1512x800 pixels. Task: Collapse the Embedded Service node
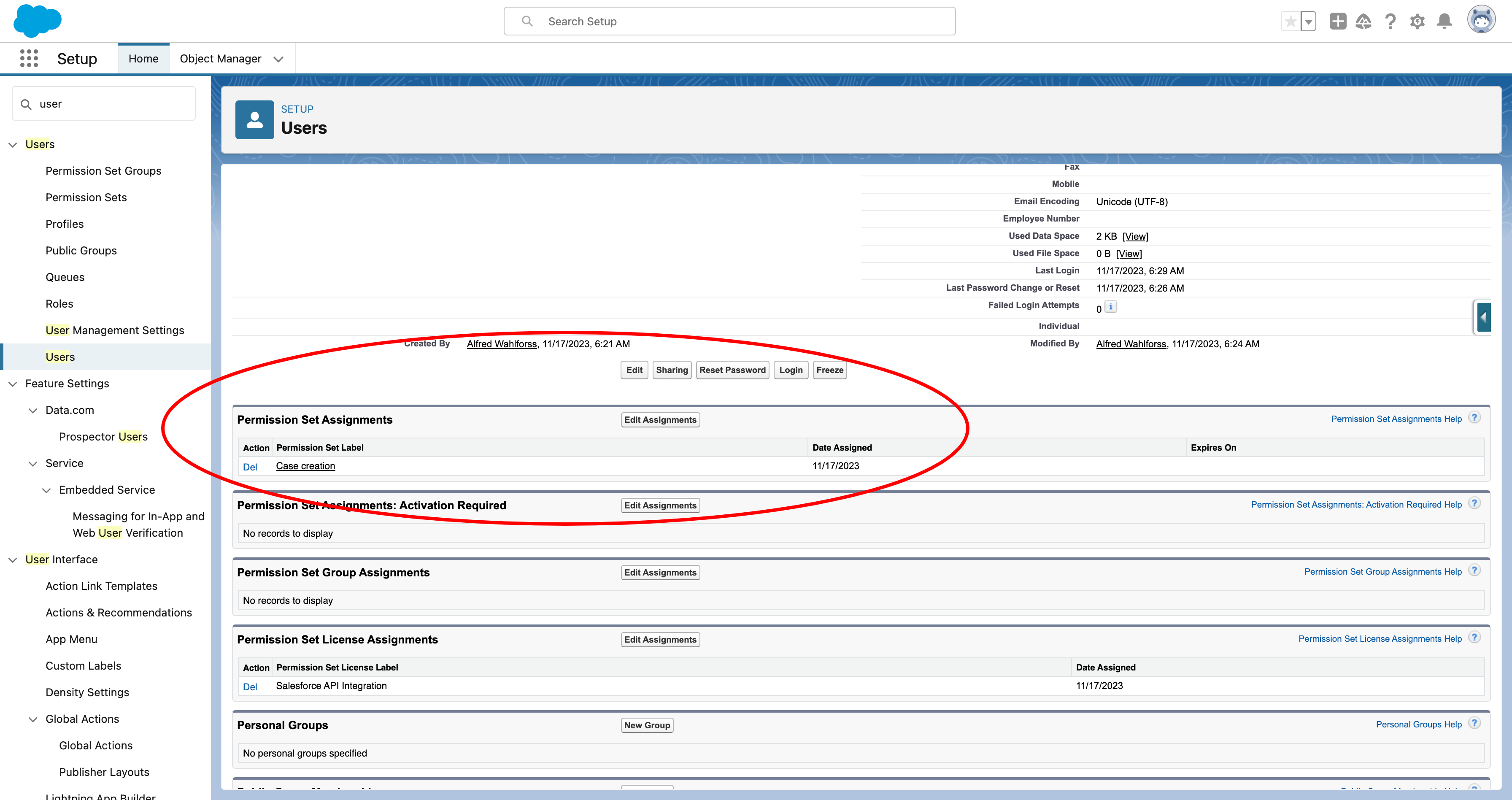pos(46,490)
